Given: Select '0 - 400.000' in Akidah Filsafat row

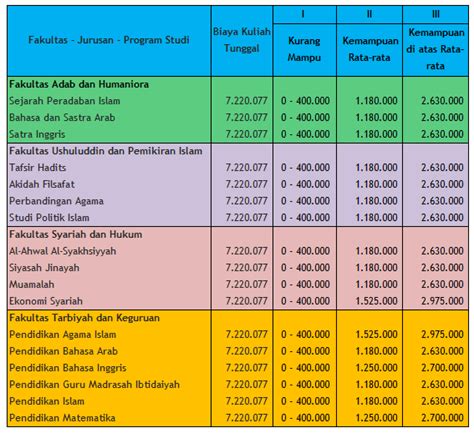Looking at the screenshot, I should 305,184.
